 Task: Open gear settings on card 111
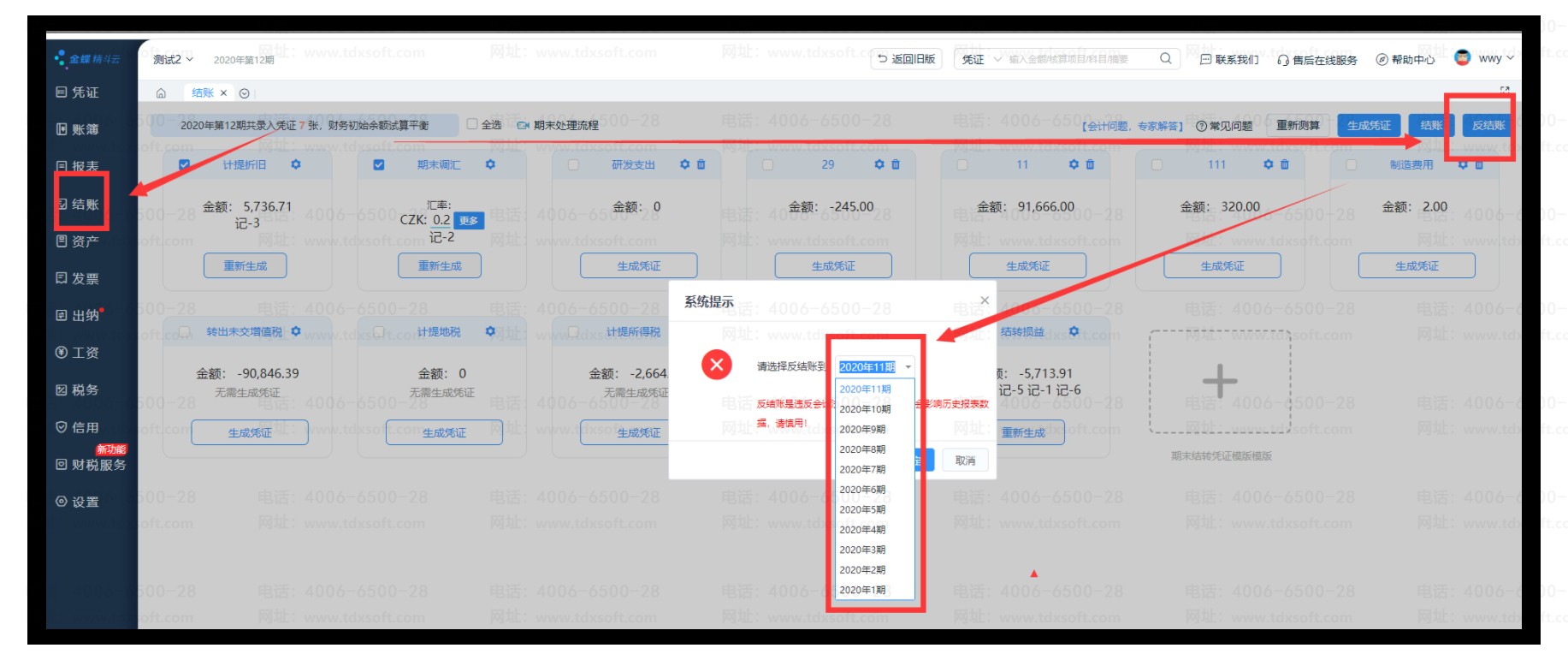tap(1269, 164)
